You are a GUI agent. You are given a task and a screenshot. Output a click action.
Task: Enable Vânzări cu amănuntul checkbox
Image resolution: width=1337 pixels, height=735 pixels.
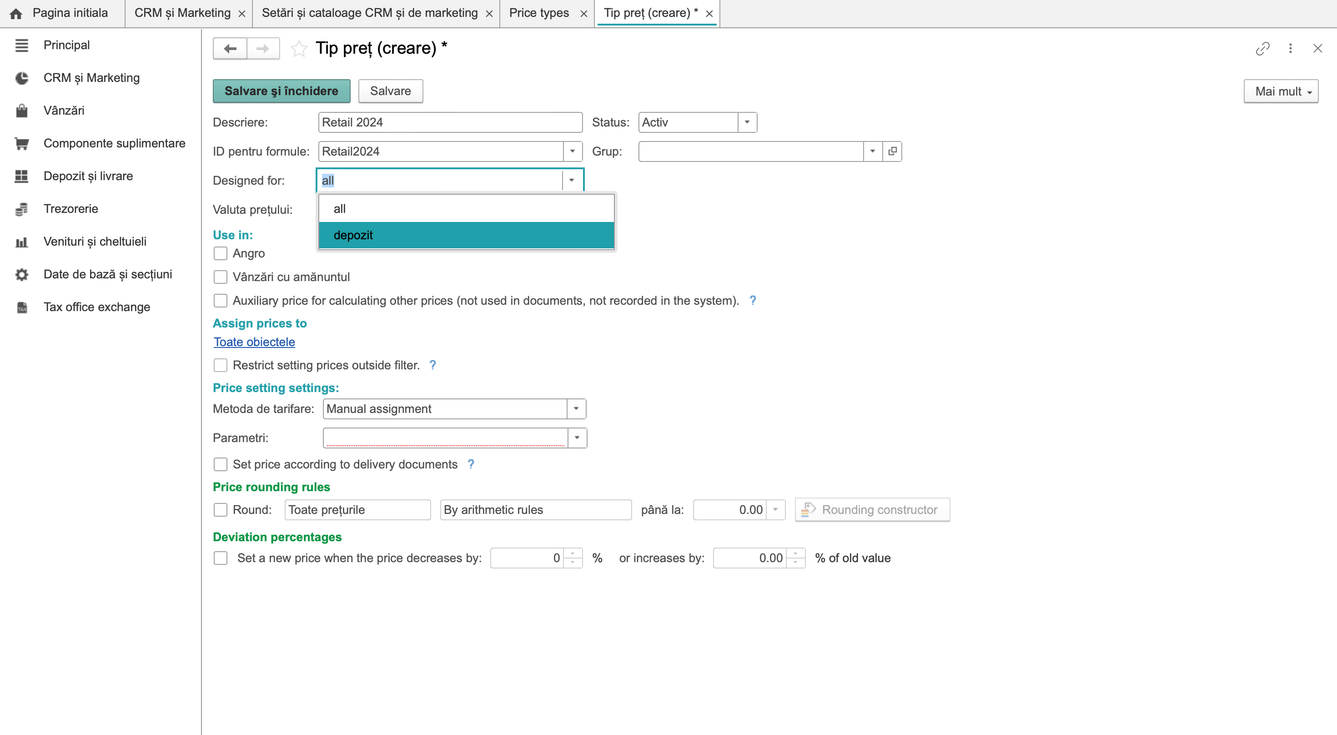click(220, 277)
